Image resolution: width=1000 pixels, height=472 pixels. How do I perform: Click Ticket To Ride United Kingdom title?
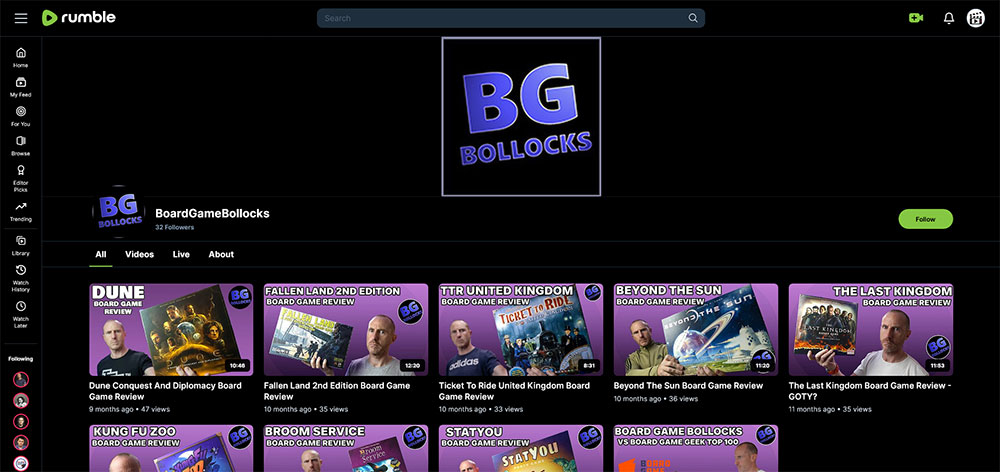(514, 391)
